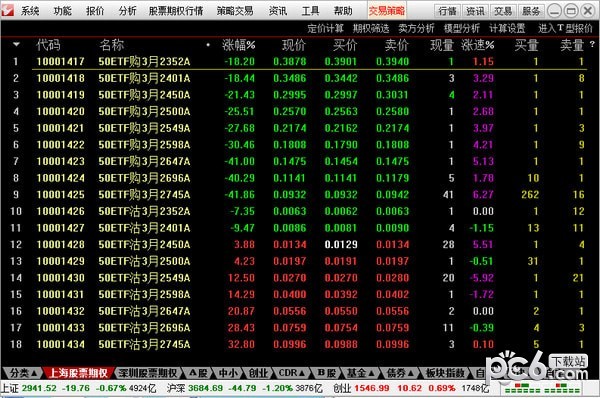Switch to 上海股票期权 tab
This screenshot has height=398, width=600.
click(78, 373)
